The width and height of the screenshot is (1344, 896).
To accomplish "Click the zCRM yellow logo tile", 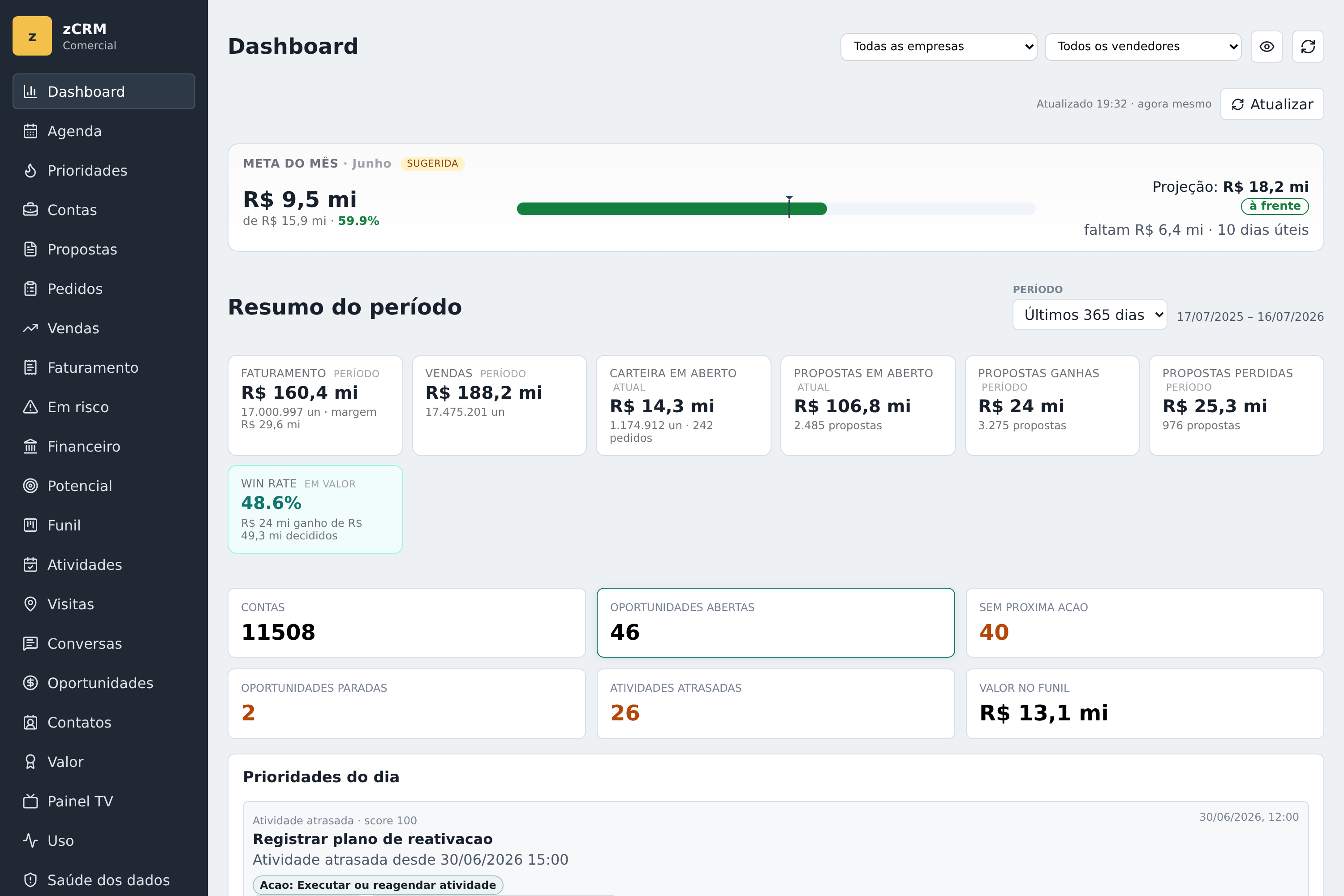I will pyautogui.click(x=32, y=36).
